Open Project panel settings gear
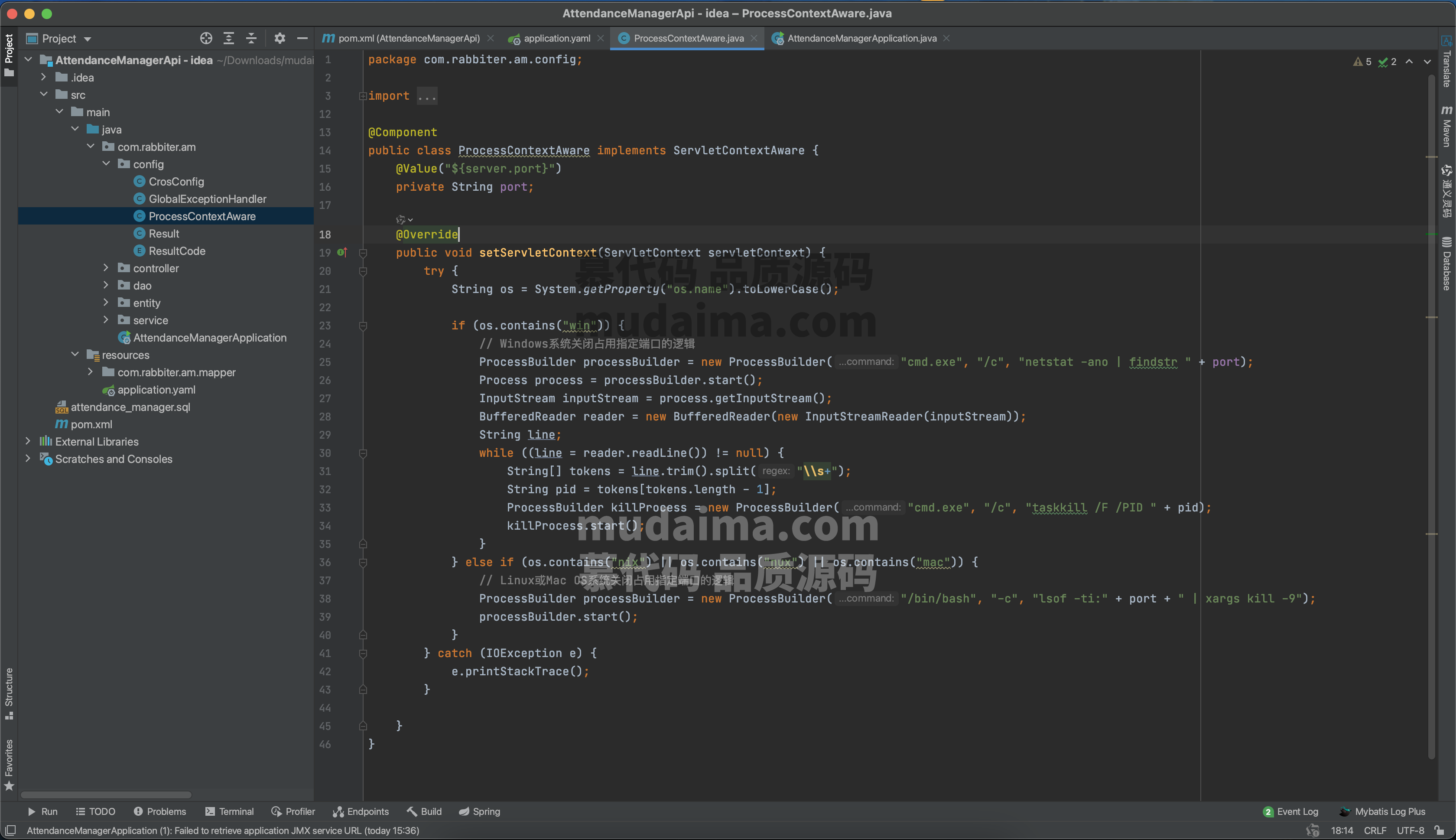1456x840 pixels. pyautogui.click(x=279, y=39)
